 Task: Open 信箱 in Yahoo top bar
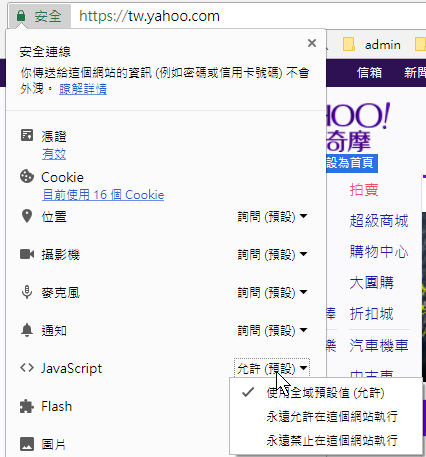[x=369, y=72]
